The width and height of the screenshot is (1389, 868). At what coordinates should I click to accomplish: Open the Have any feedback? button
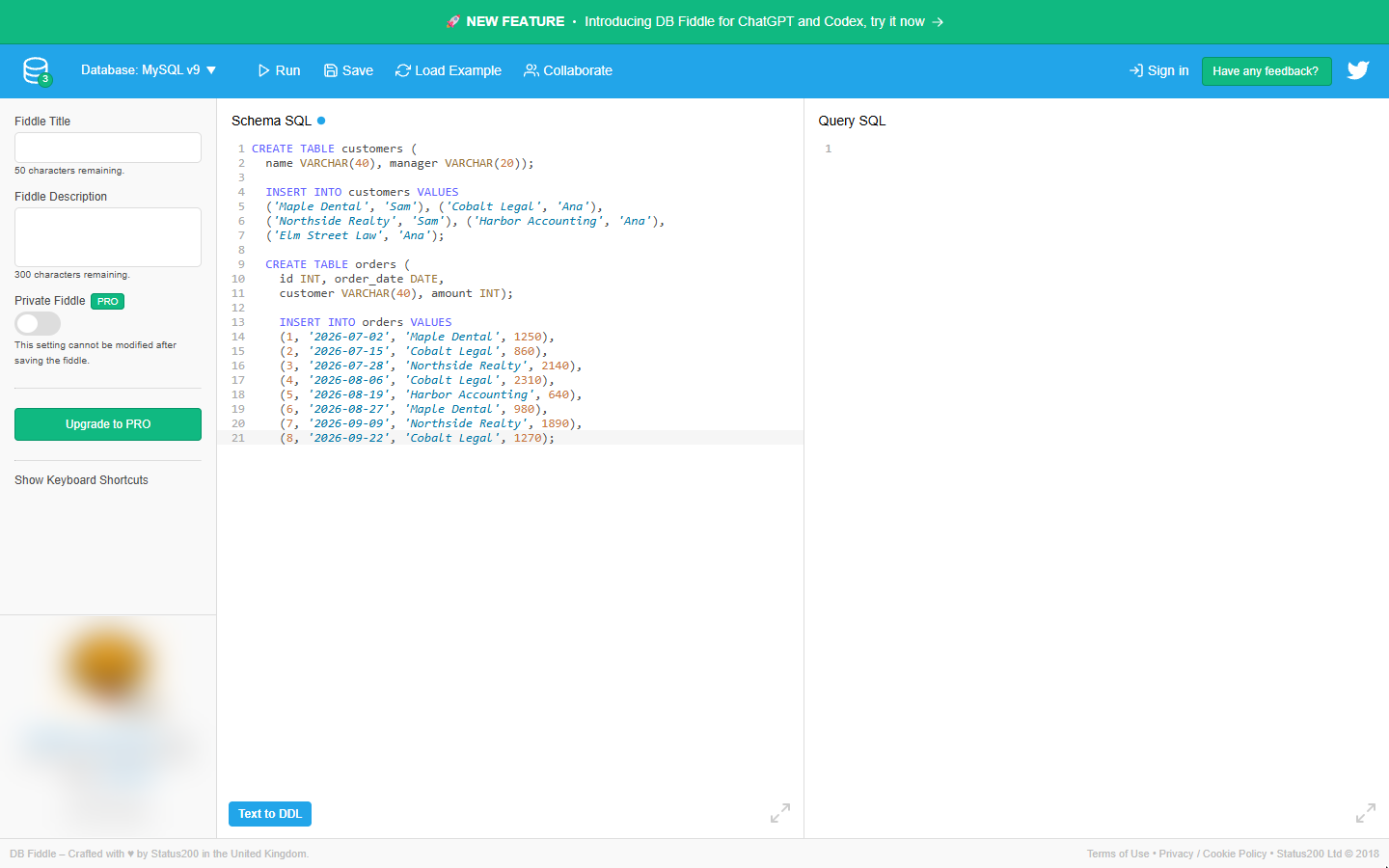click(1266, 71)
